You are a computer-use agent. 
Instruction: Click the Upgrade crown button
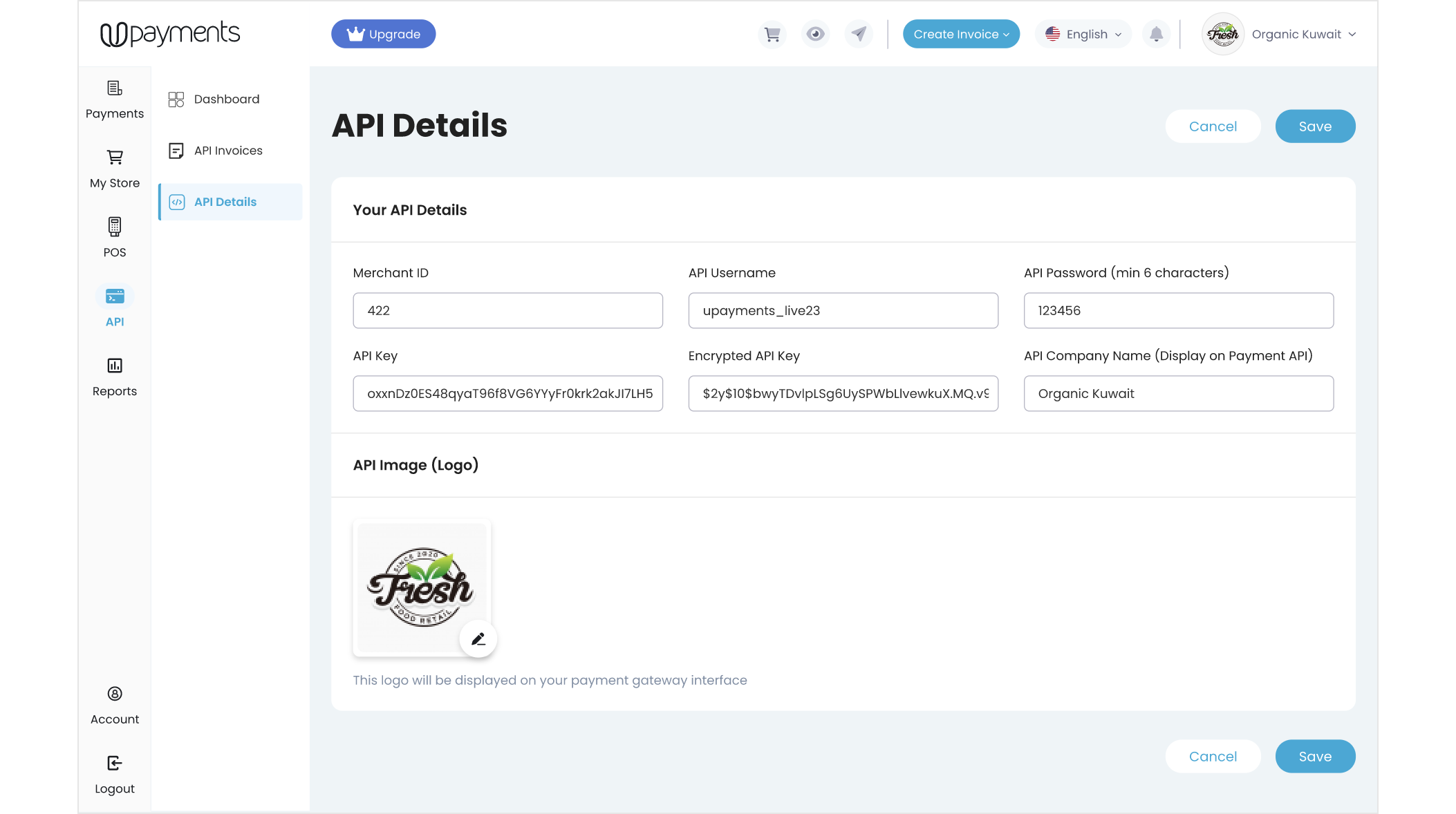coord(383,34)
